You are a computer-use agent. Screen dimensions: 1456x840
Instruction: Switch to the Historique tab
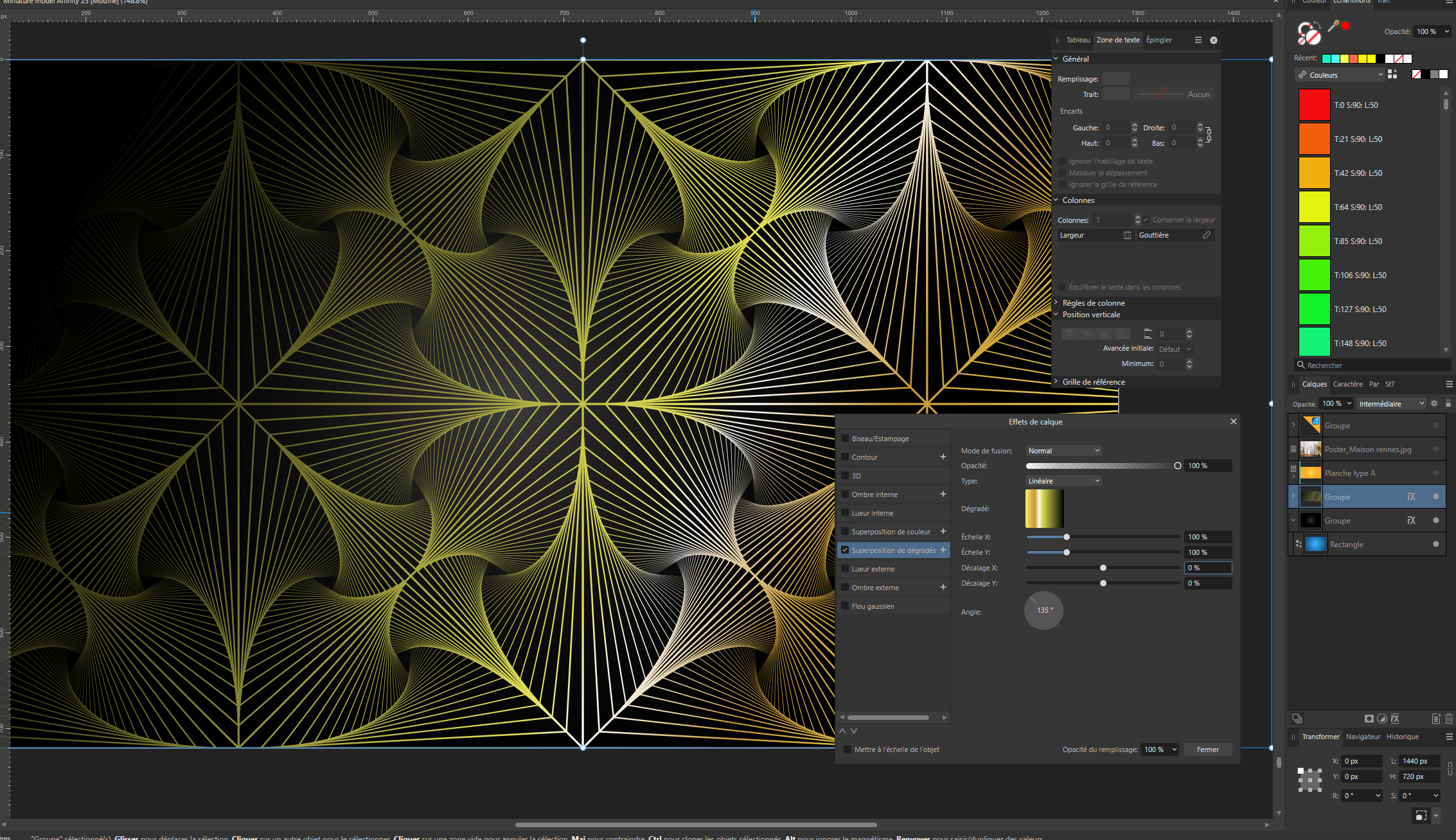1402,737
